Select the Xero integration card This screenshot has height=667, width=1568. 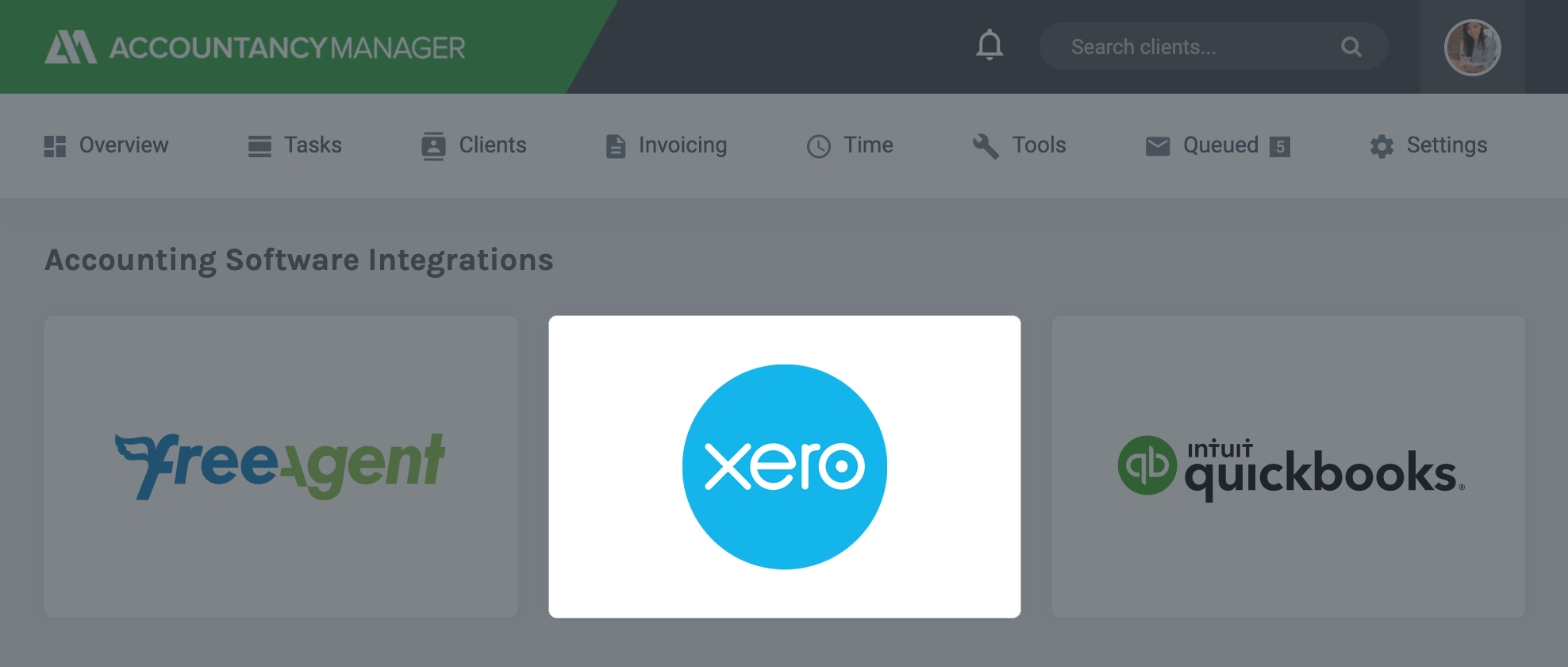785,467
